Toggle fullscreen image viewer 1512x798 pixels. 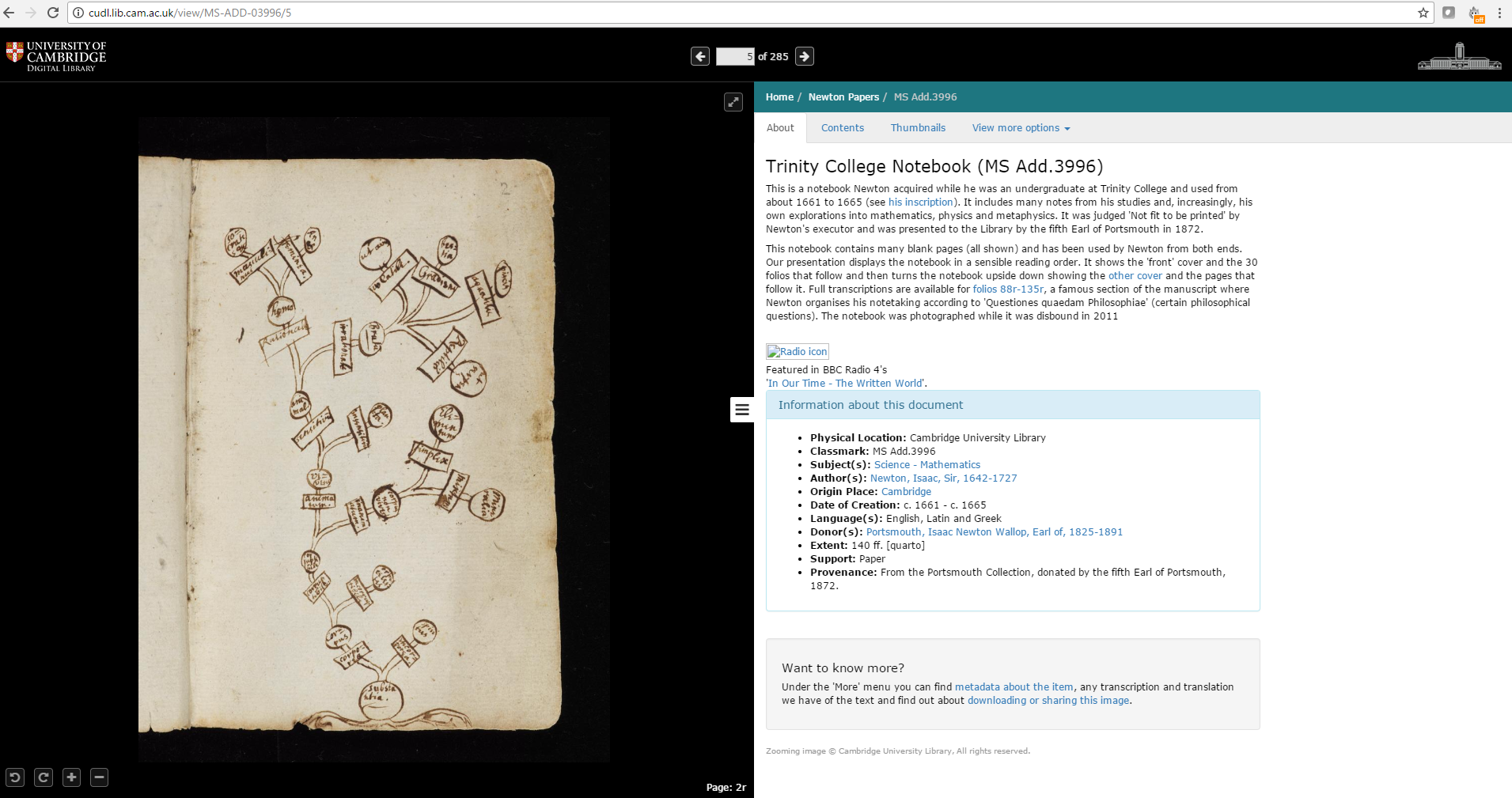click(x=733, y=102)
